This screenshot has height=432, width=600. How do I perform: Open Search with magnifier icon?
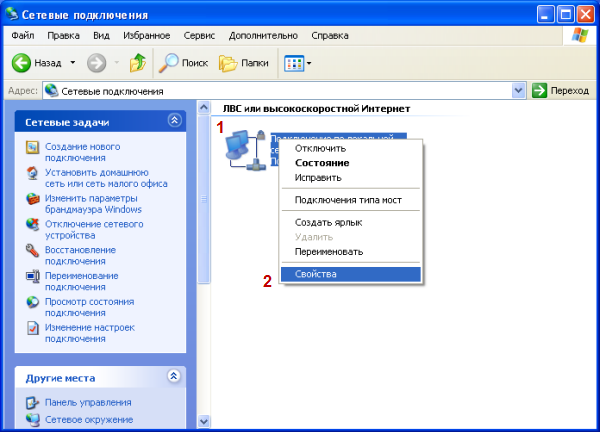click(168, 63)
